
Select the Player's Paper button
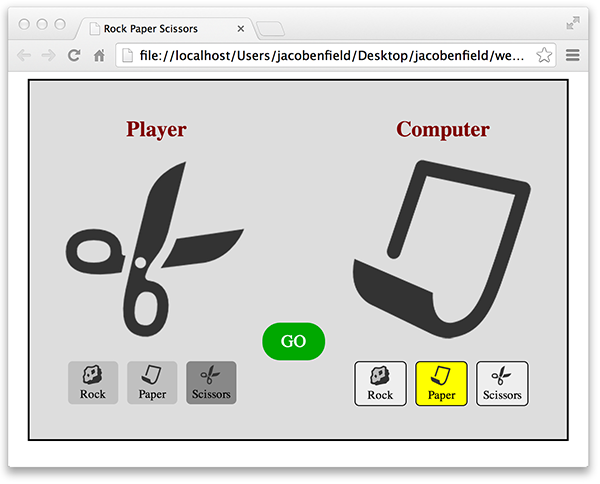(152, 383)
